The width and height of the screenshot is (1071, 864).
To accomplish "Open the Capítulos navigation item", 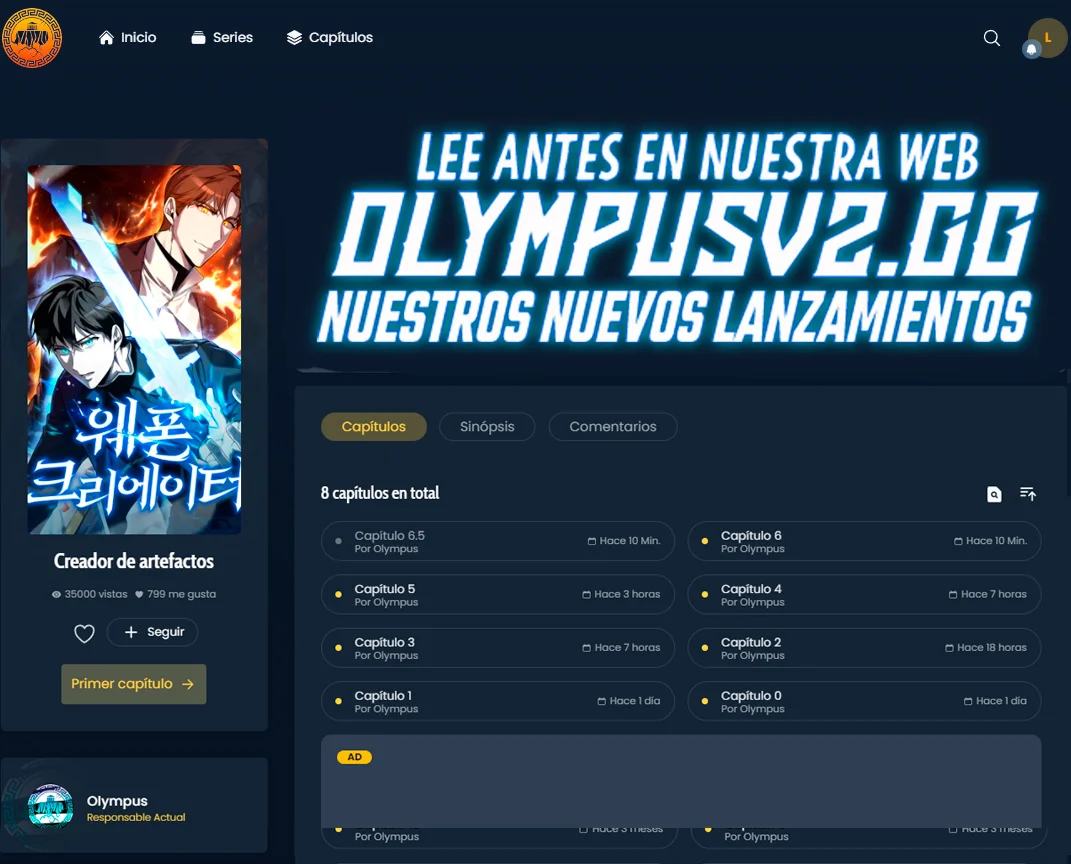I will 329,38.
